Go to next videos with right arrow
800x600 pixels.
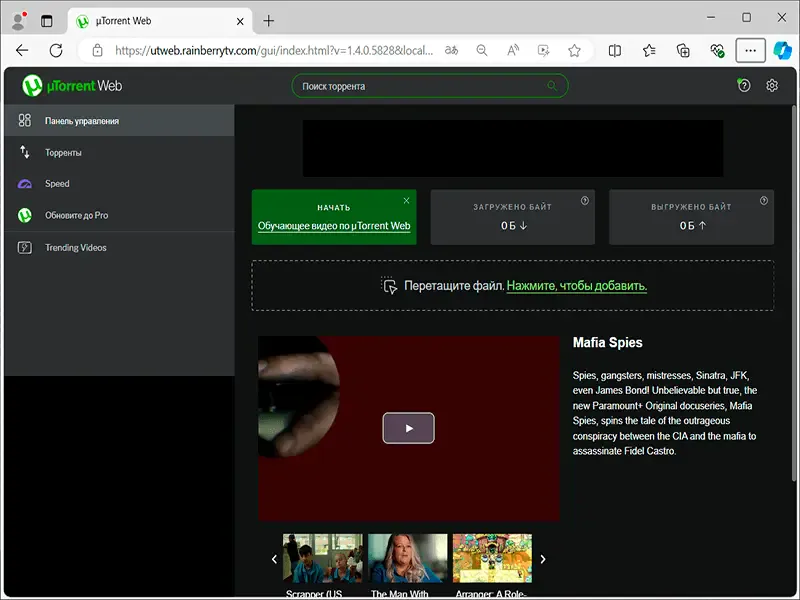point(543,559)
